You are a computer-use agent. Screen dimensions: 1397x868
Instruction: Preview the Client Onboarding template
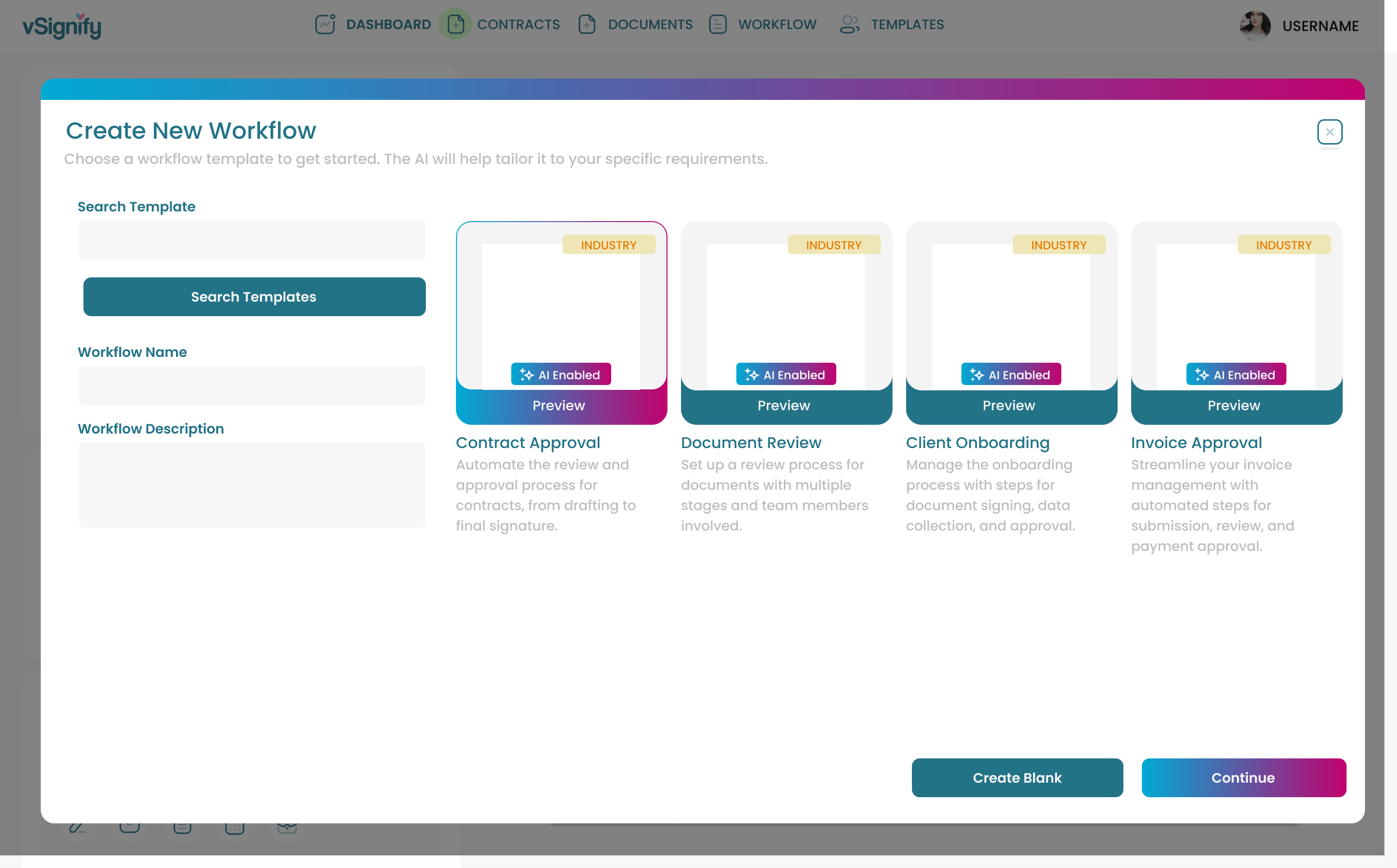(1008, 405)
